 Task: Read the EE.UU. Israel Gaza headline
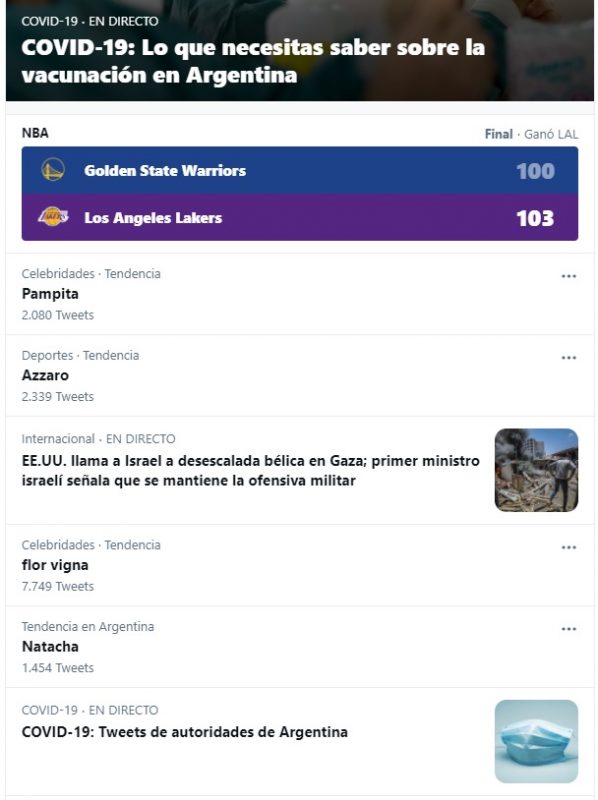tap(251, 470)
